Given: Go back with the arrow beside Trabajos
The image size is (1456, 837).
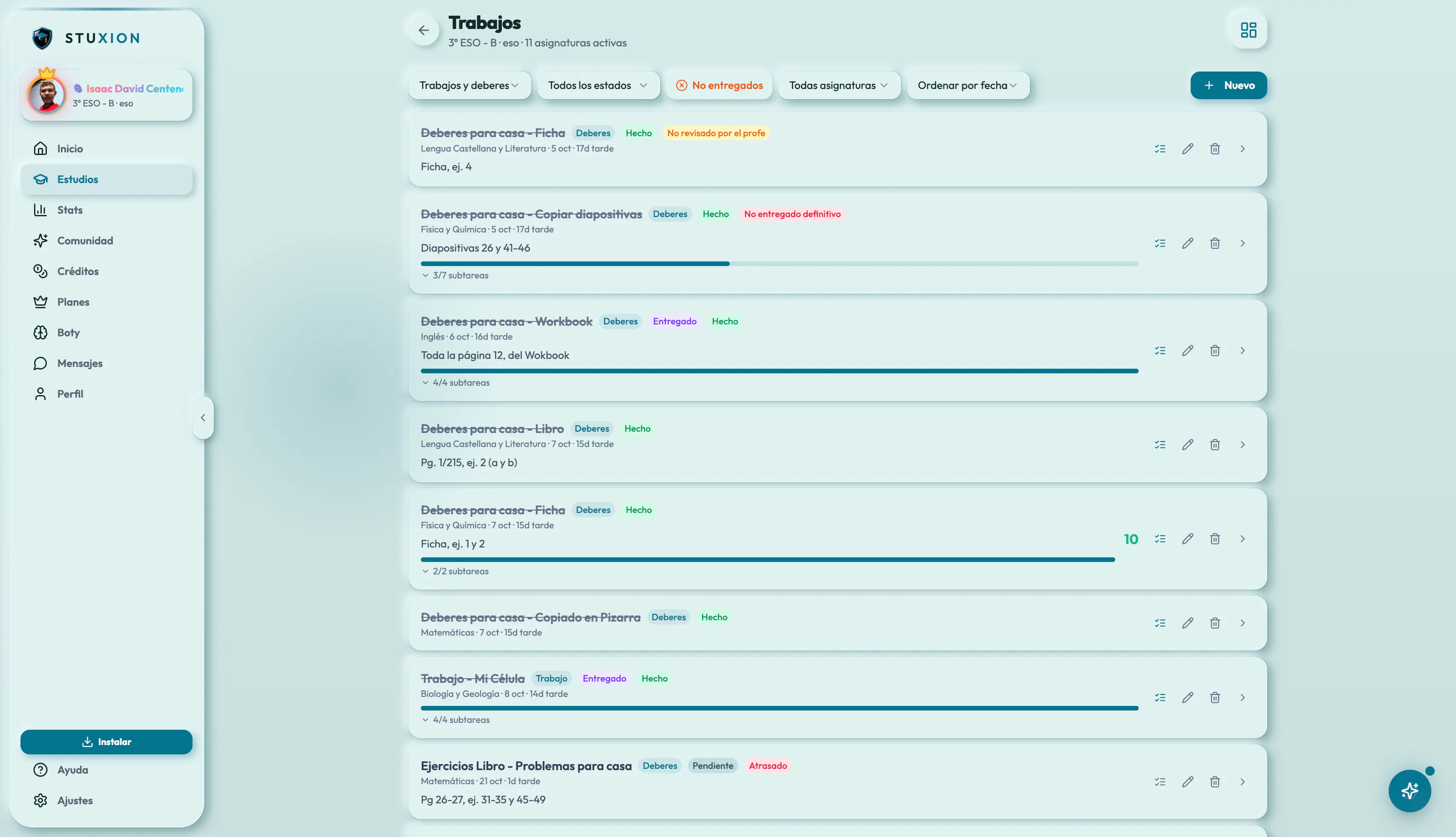Looking at the screenshot, I should pos(424,30).
